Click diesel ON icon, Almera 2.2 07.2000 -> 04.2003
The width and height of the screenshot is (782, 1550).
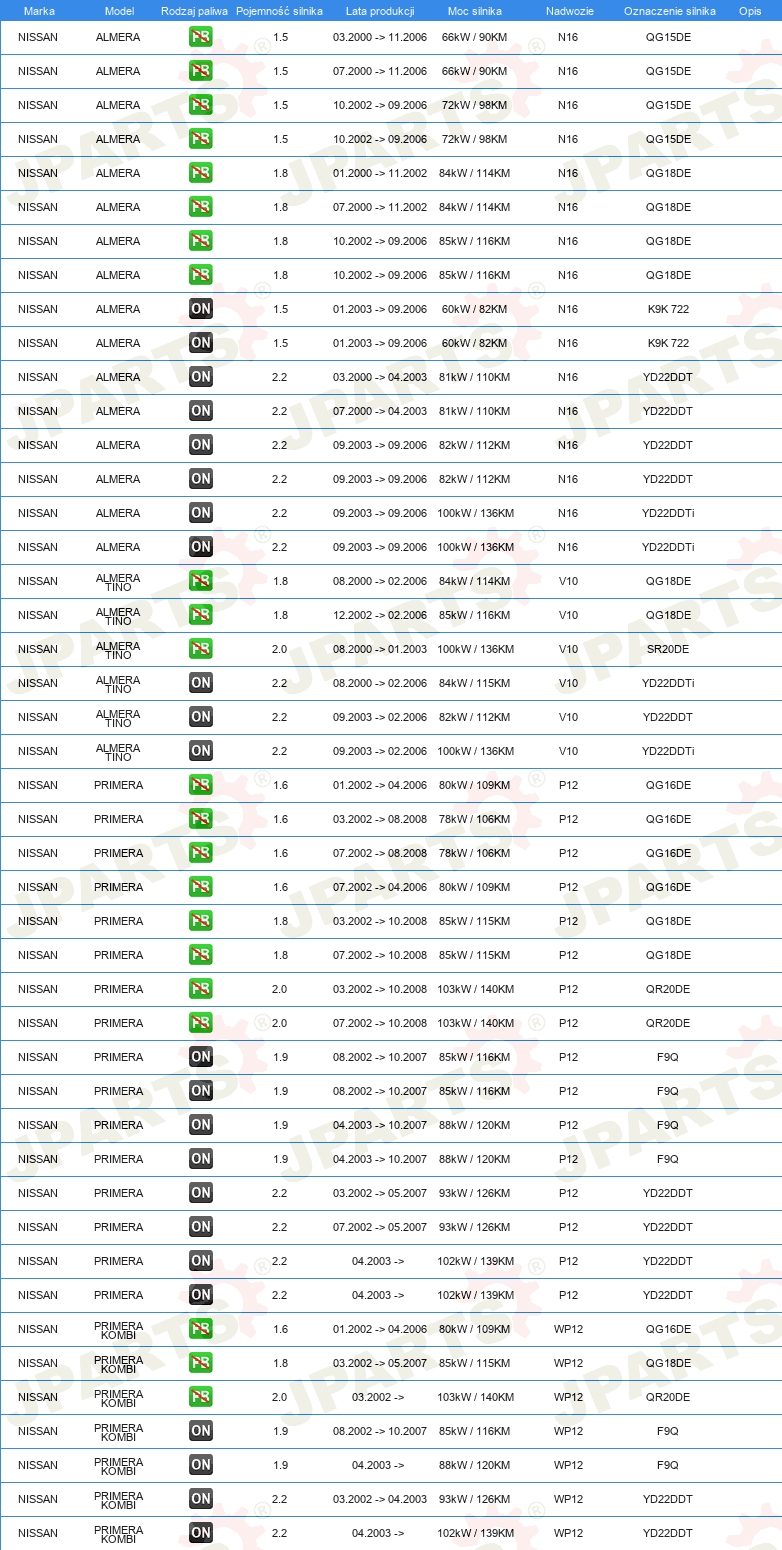pos(200,411)
